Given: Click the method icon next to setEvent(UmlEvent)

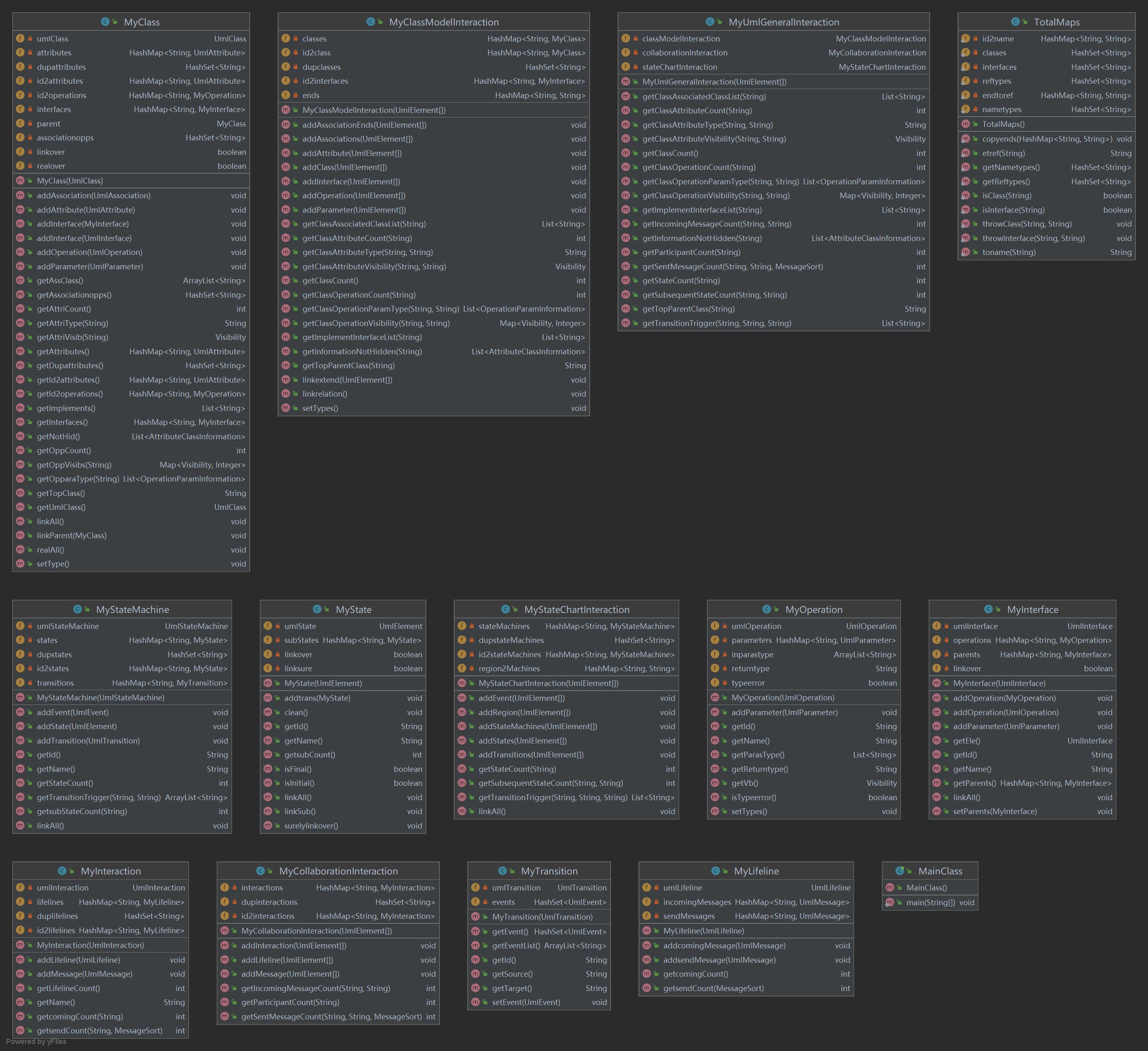Looking at the screenshot, I should (x=475, y=1002).
